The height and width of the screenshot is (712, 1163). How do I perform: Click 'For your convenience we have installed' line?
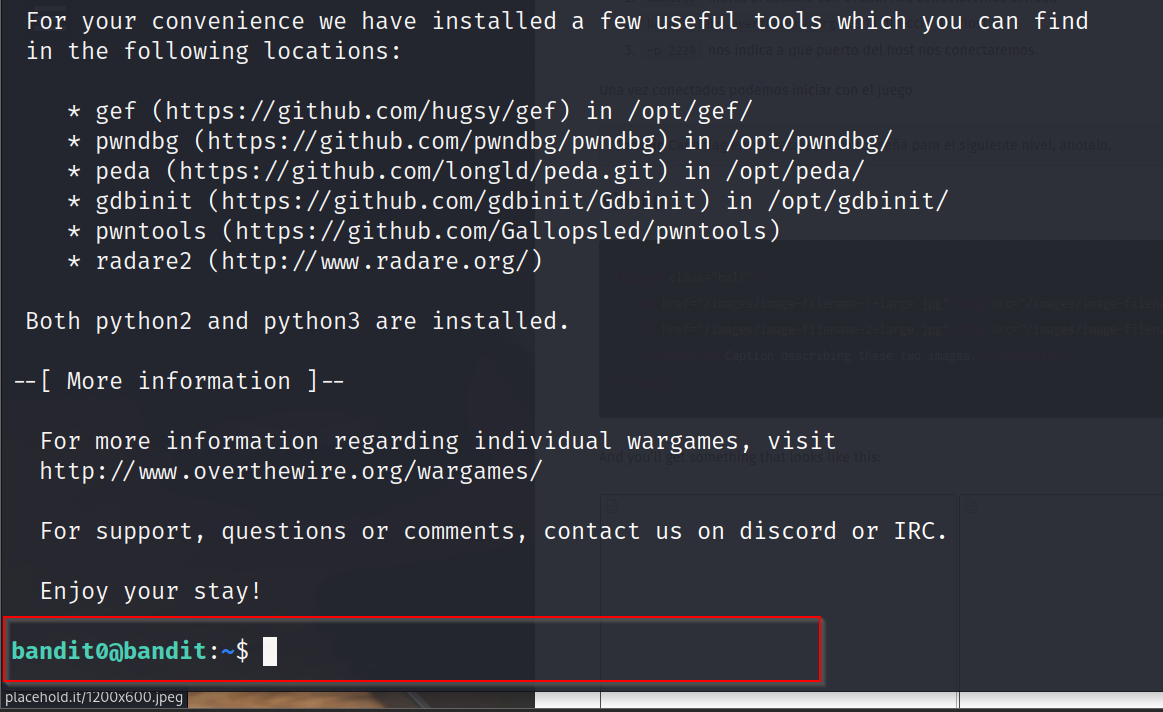[557, 21]
